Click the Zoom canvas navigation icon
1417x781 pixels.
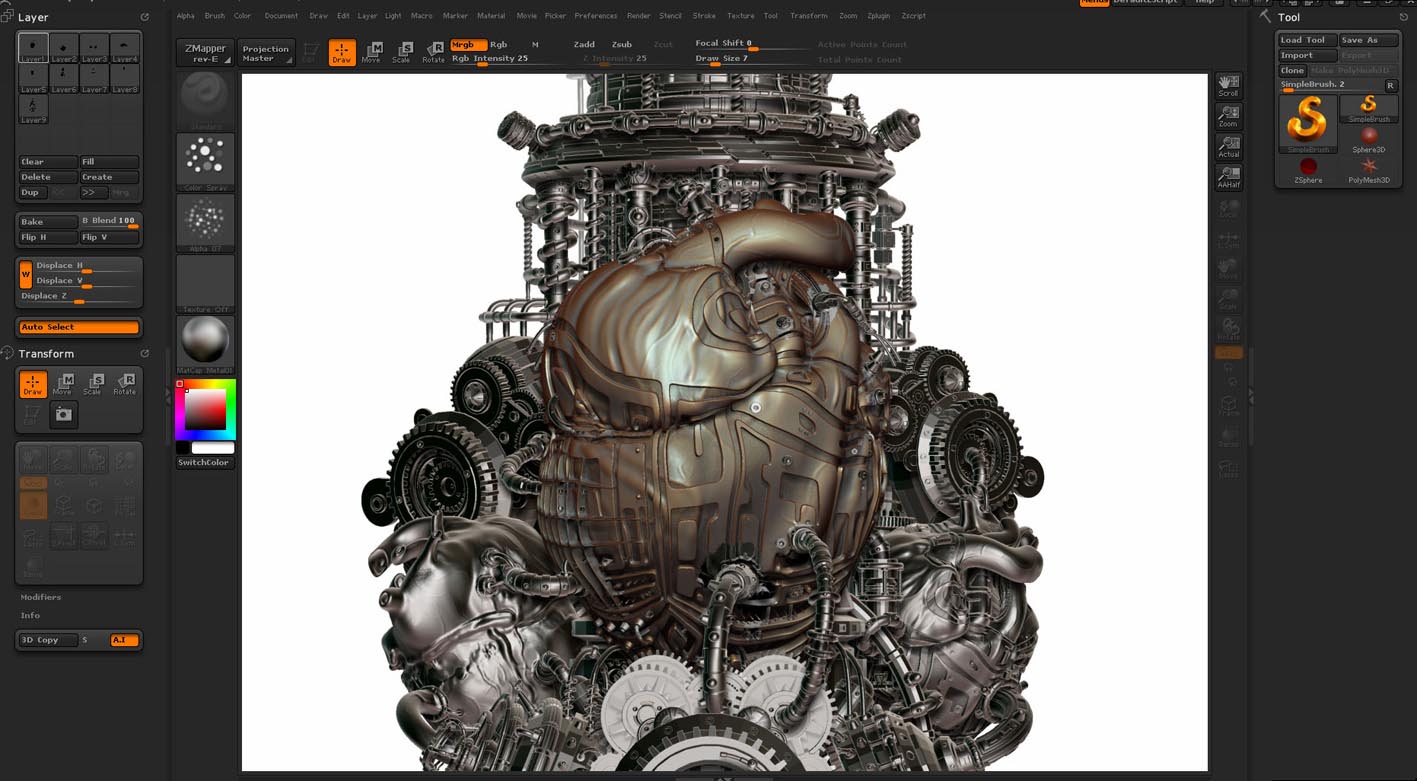click(x=1228, y=117)
